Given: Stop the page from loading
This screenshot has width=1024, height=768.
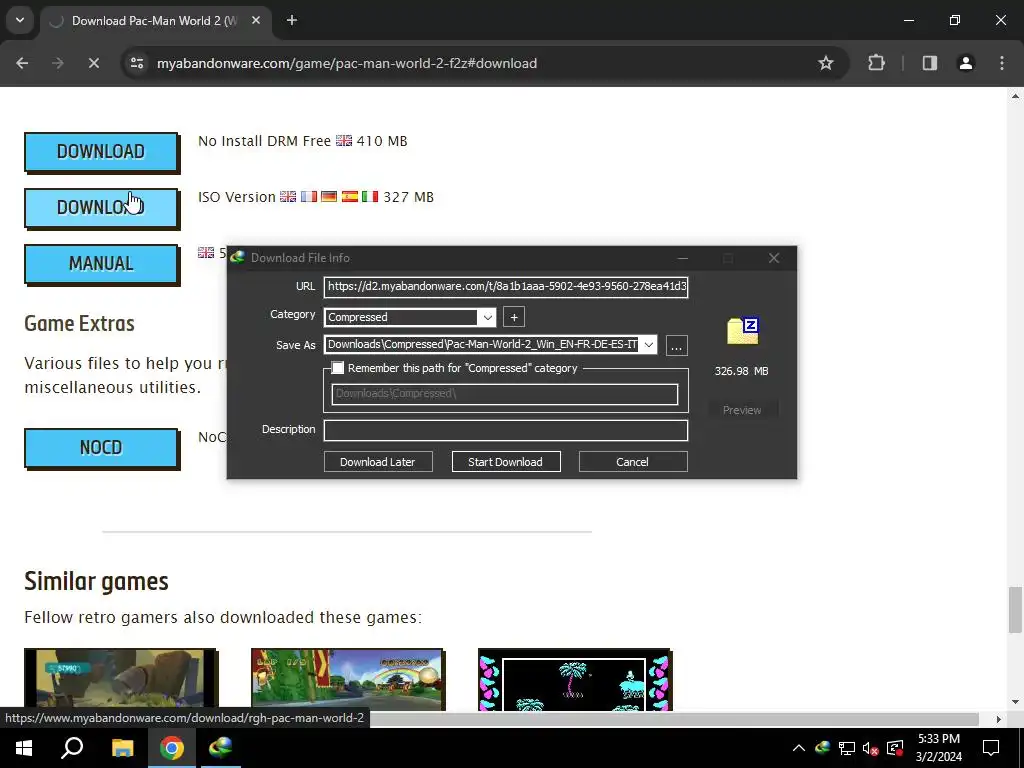Looking at the screenshot, I should 93,63.
